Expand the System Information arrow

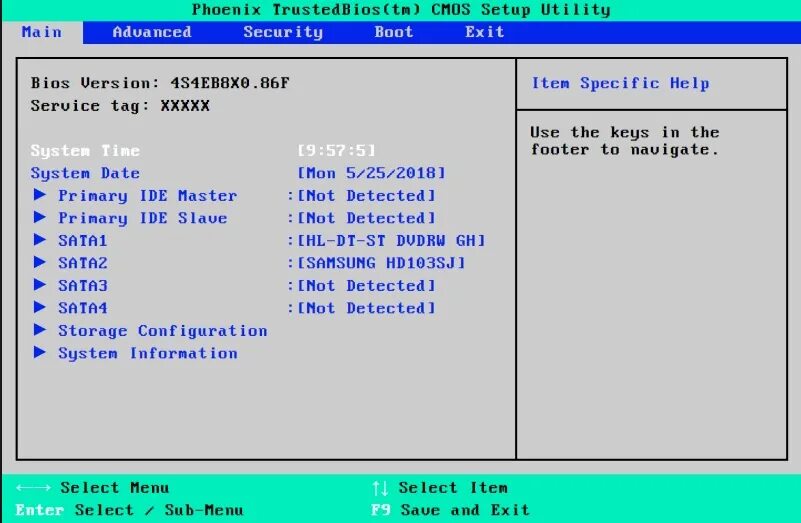click(40, 352)
